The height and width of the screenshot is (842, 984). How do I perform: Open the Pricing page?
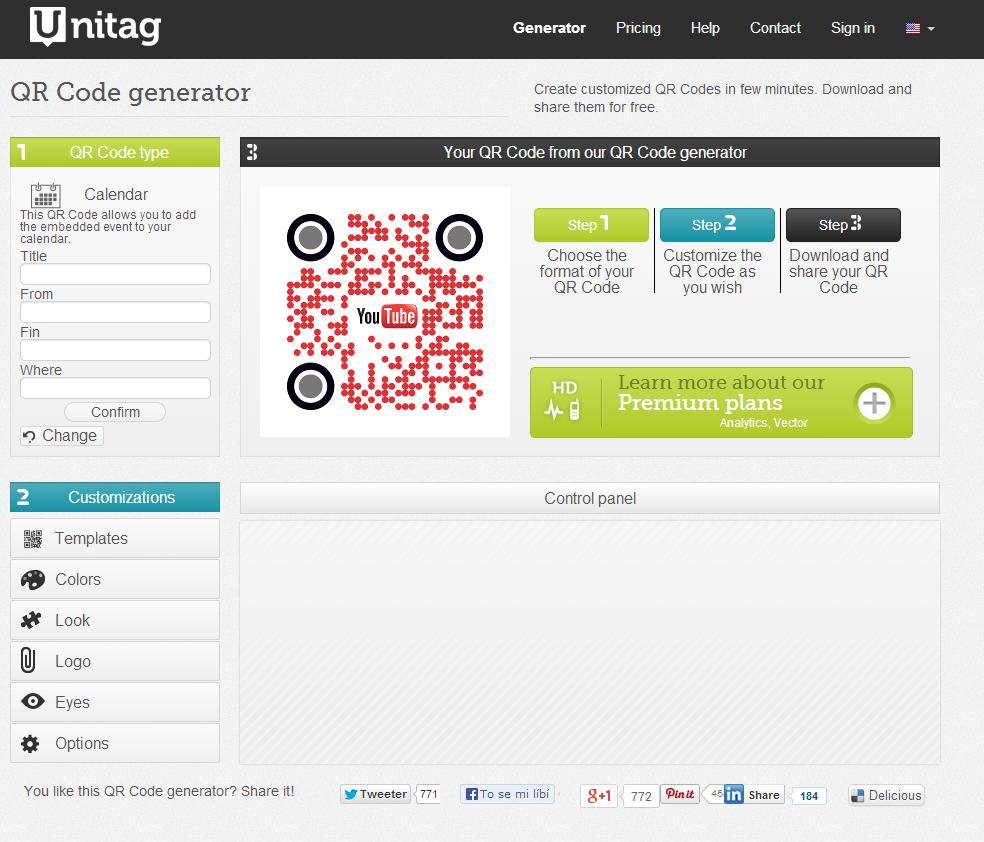(638, 28)
